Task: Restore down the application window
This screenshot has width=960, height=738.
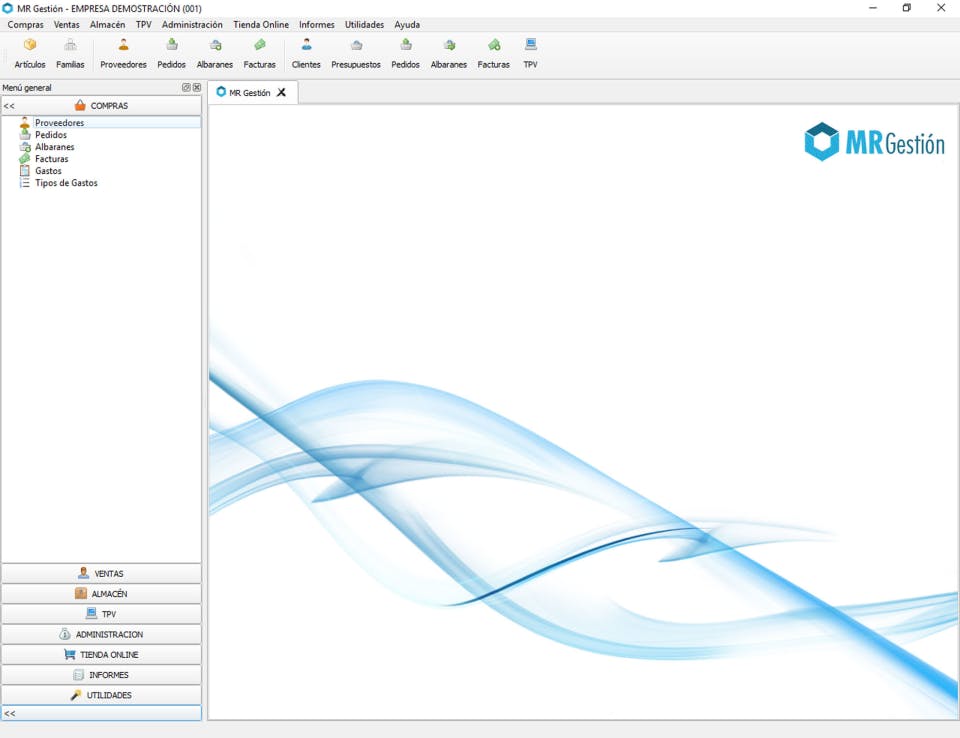Action: pos(907,8)
